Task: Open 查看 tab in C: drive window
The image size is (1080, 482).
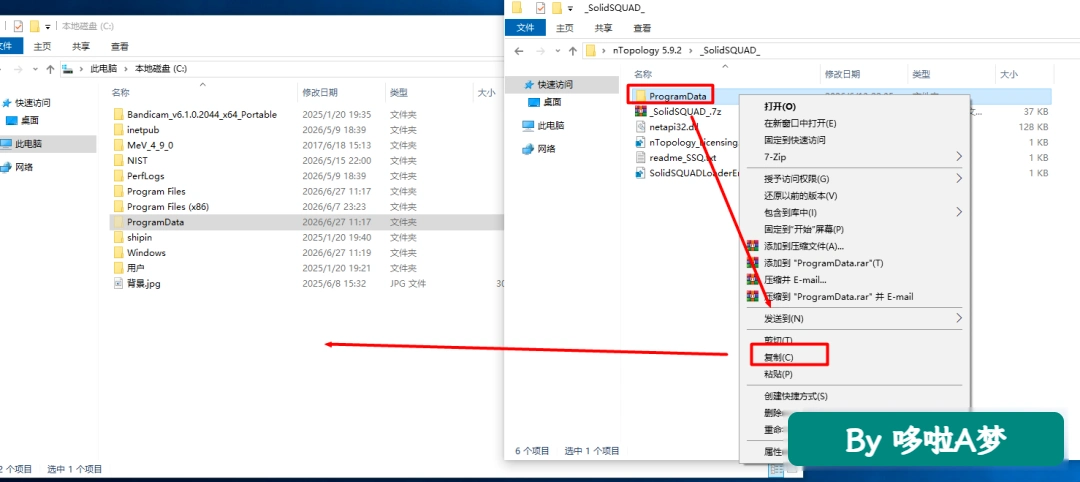Action: click(x=120, y=46)
